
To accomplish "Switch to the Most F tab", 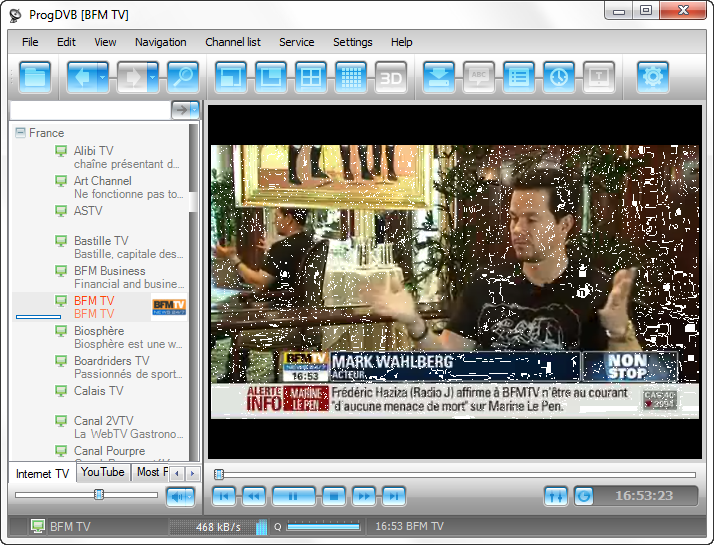I will 152,473.
